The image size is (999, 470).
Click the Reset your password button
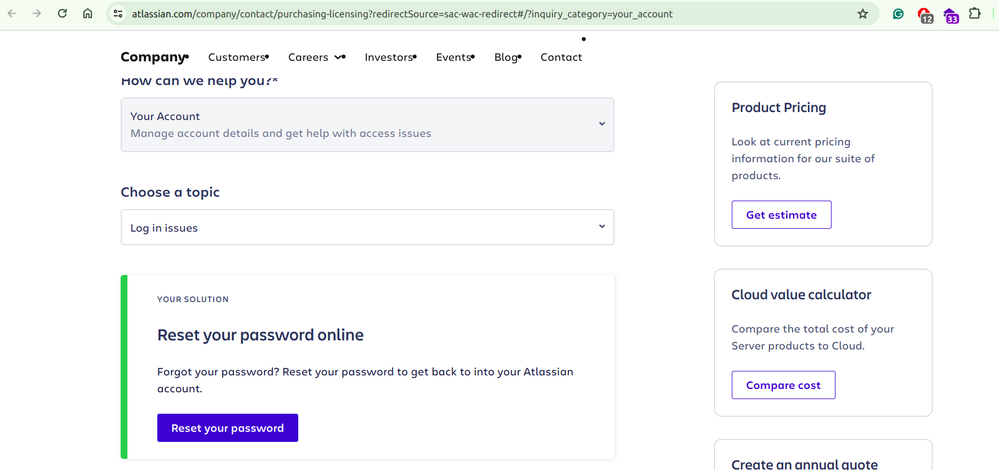coord(227,428)
